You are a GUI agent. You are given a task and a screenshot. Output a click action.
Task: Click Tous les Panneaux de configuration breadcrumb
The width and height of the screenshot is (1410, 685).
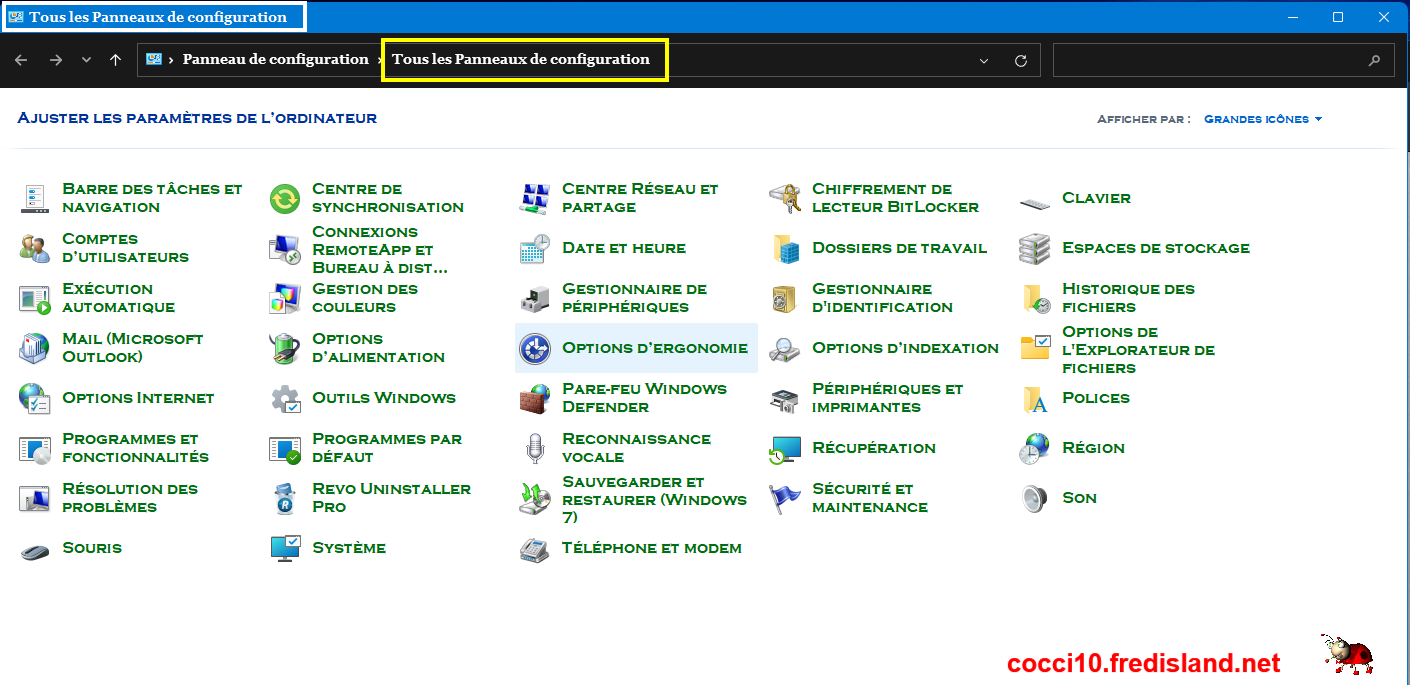click(521, 59)
